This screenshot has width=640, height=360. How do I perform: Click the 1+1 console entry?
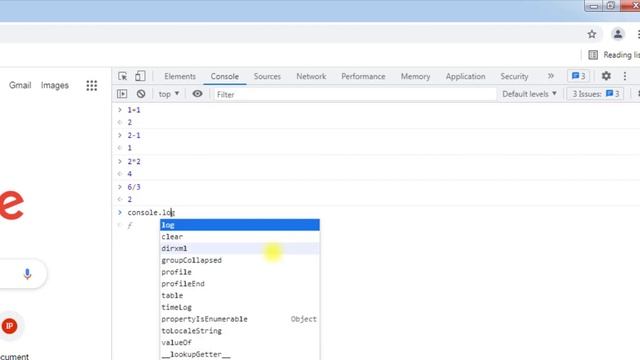pos(133,110)
